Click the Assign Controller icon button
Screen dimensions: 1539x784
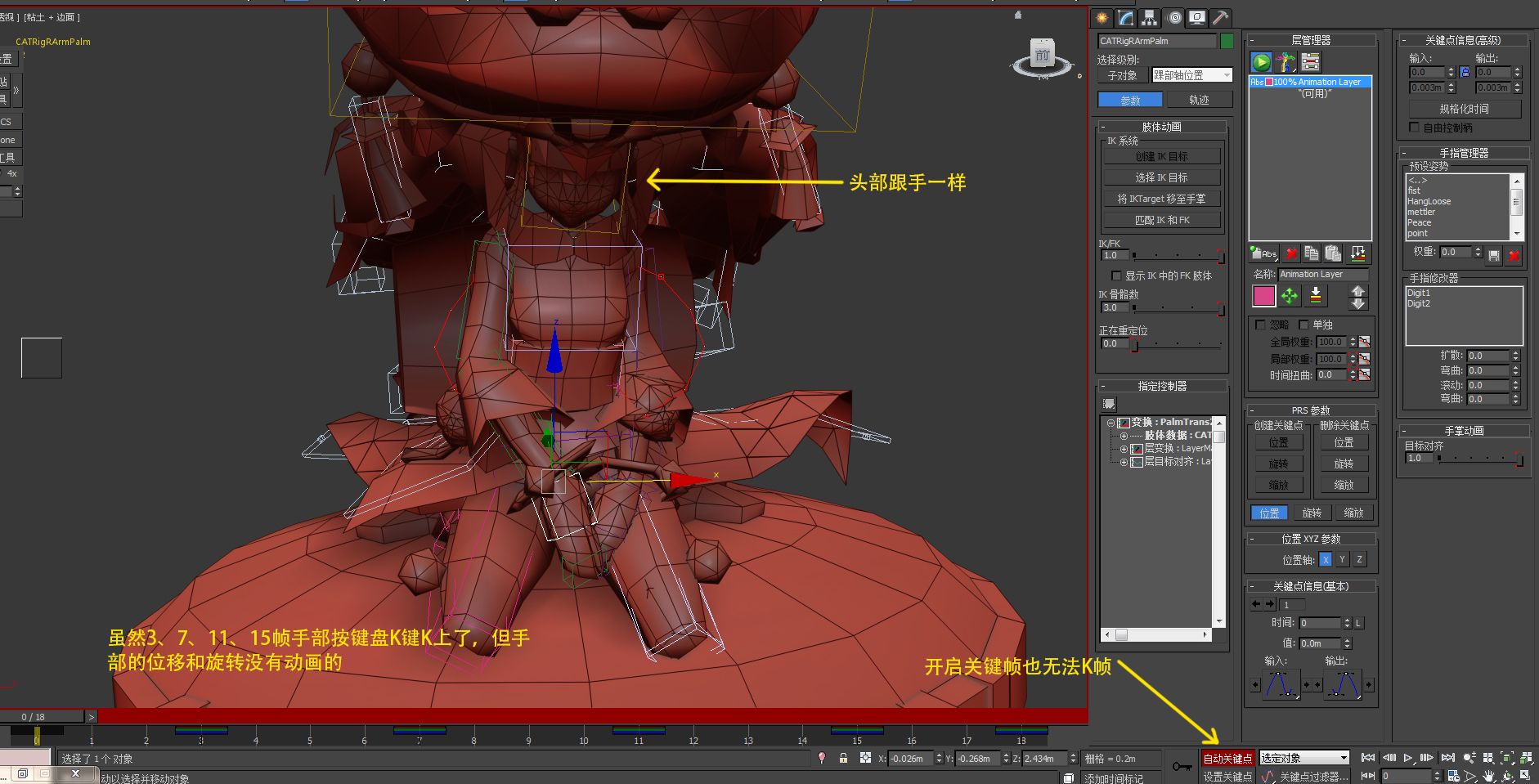coord(1109,404)
